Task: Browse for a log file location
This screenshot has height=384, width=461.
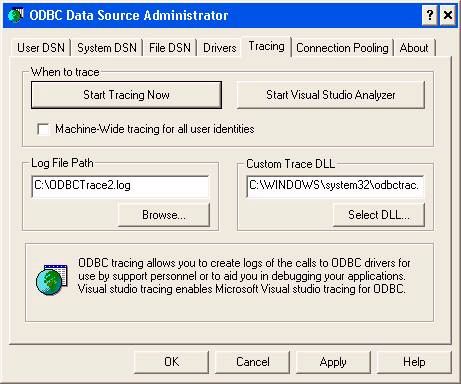Action: [x=164, y=215]
